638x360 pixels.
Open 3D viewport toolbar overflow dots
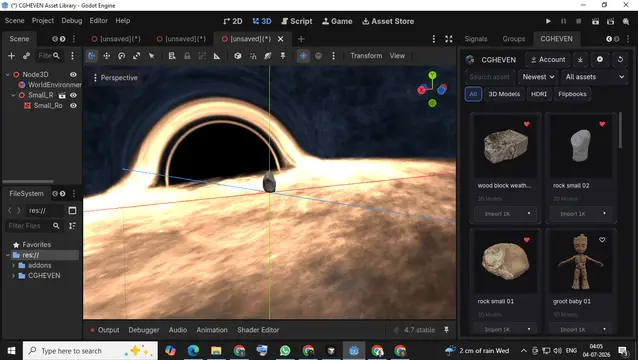[x=333, y=56]
